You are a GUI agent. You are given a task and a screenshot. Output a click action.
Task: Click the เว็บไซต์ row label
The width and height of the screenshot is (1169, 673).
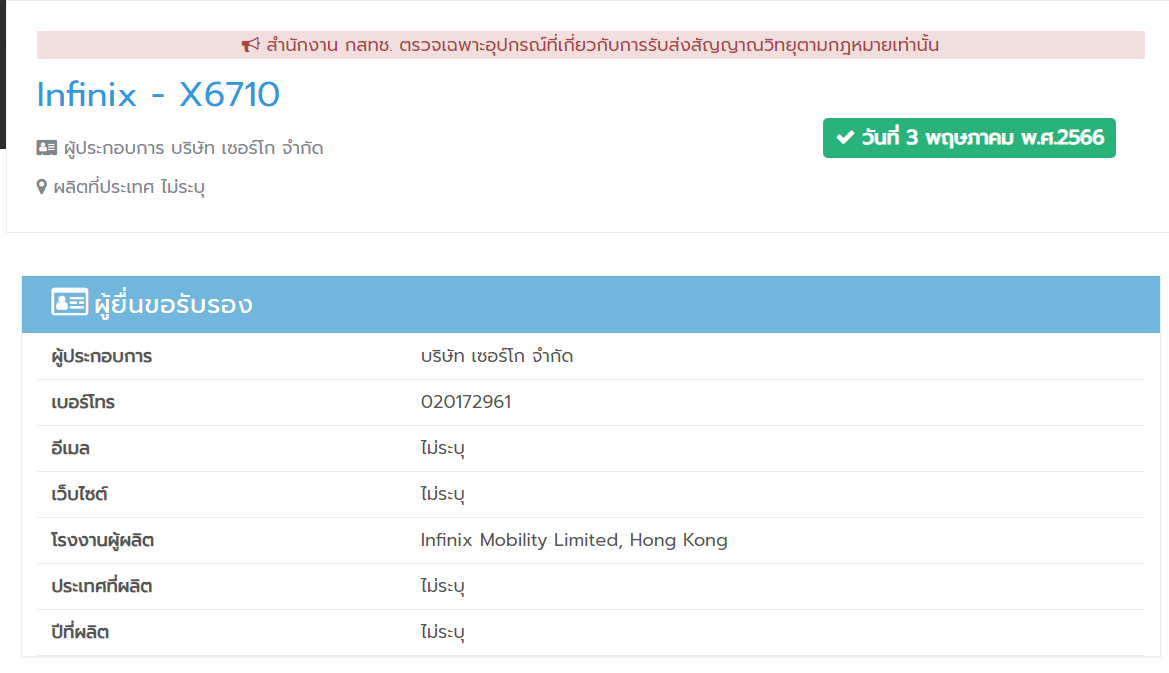point(79,494)
